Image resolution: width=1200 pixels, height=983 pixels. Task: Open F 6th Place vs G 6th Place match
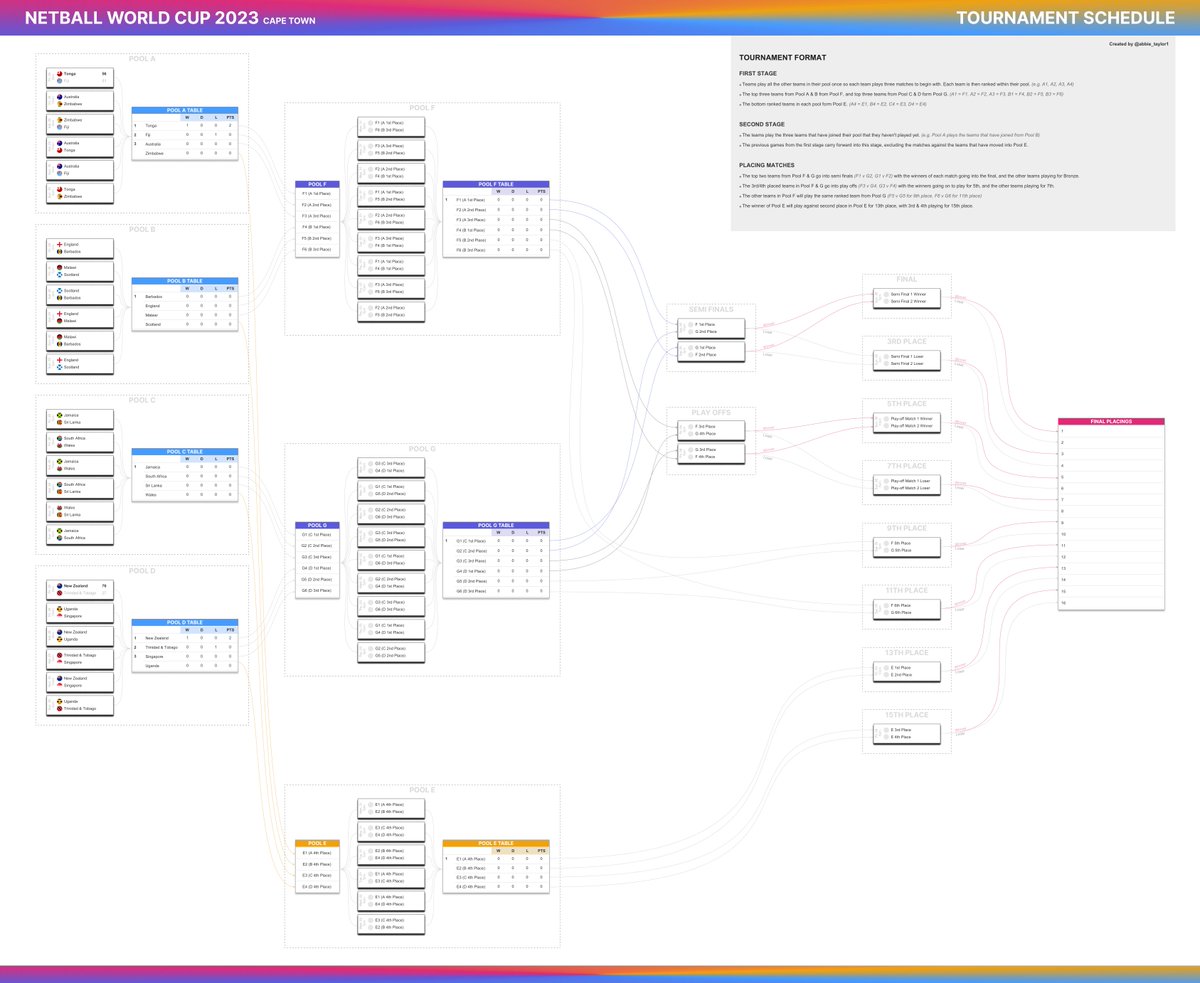tap(908, 609)
